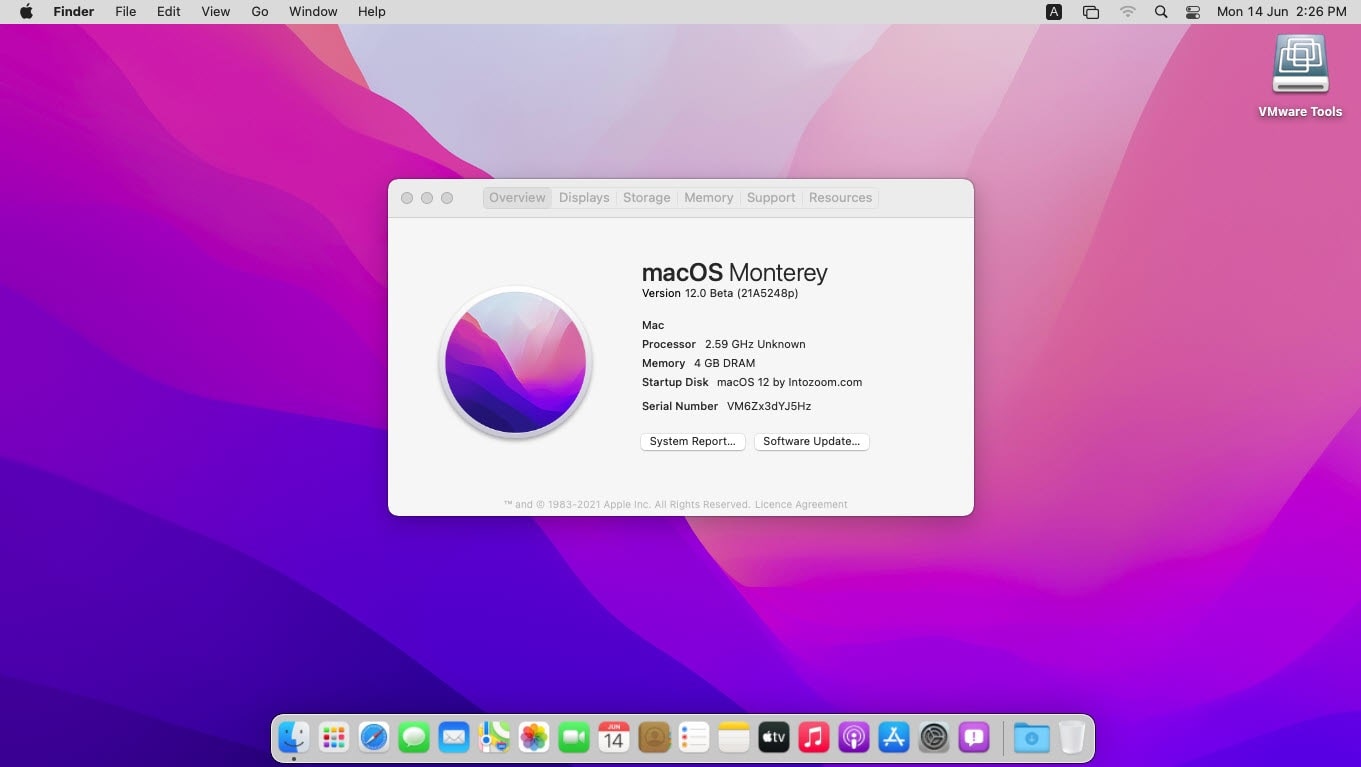Open System Preferences from the Dock
Screen dimensions: 1361x767
tap(934, 738)
